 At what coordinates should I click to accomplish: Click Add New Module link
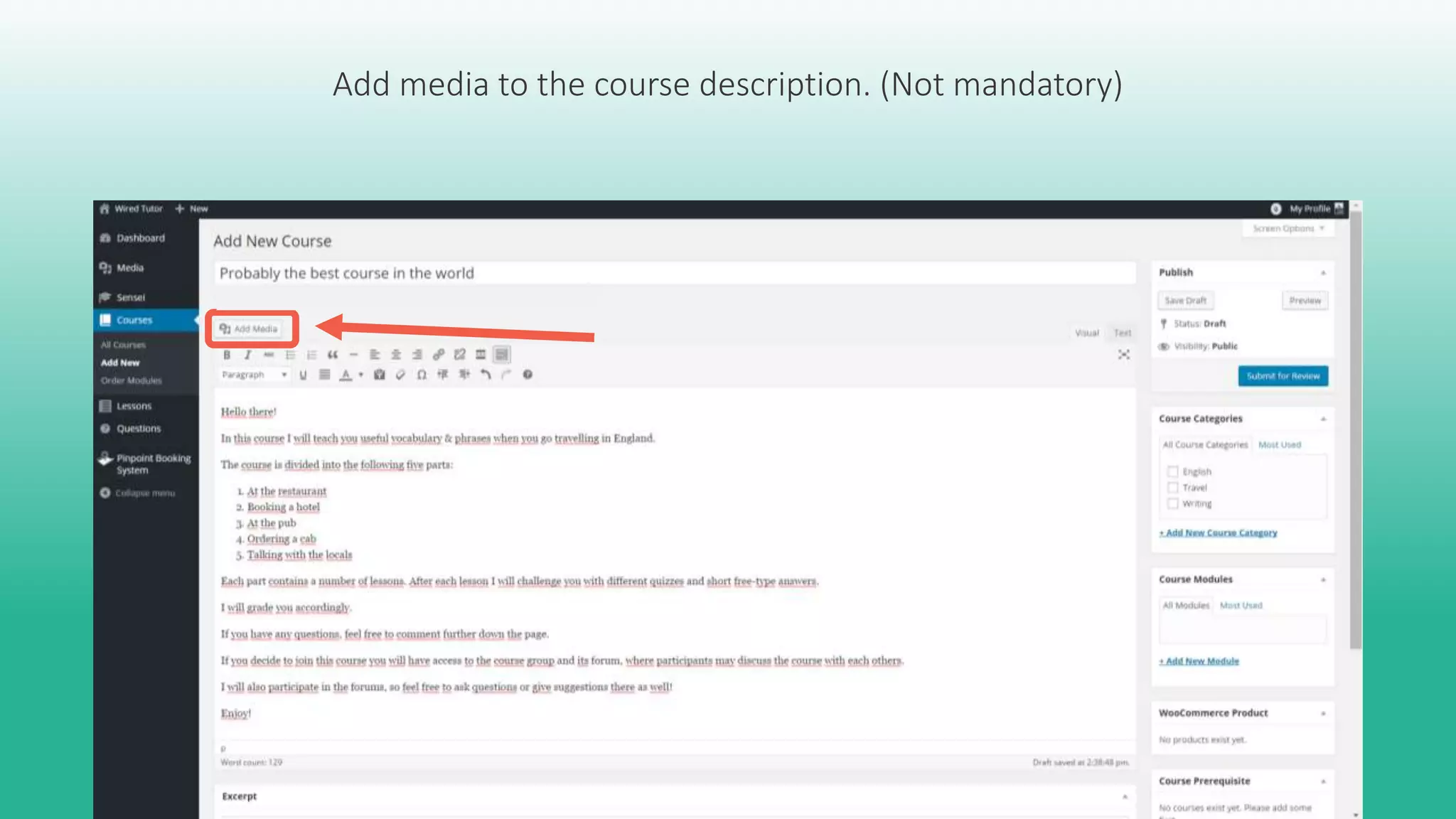pos(1199,661)
